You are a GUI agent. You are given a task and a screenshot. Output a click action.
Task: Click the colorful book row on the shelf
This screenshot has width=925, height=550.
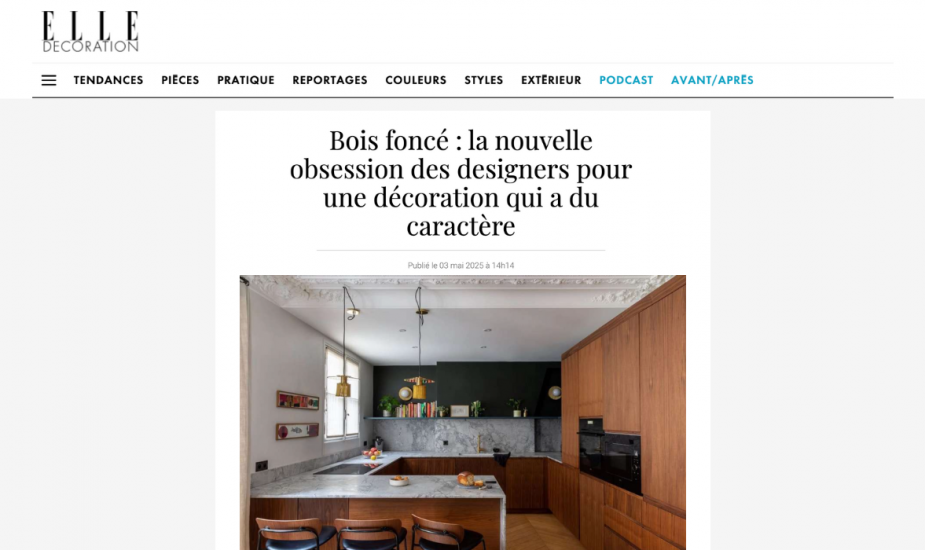pyautogui.click(x=416, y=410)
